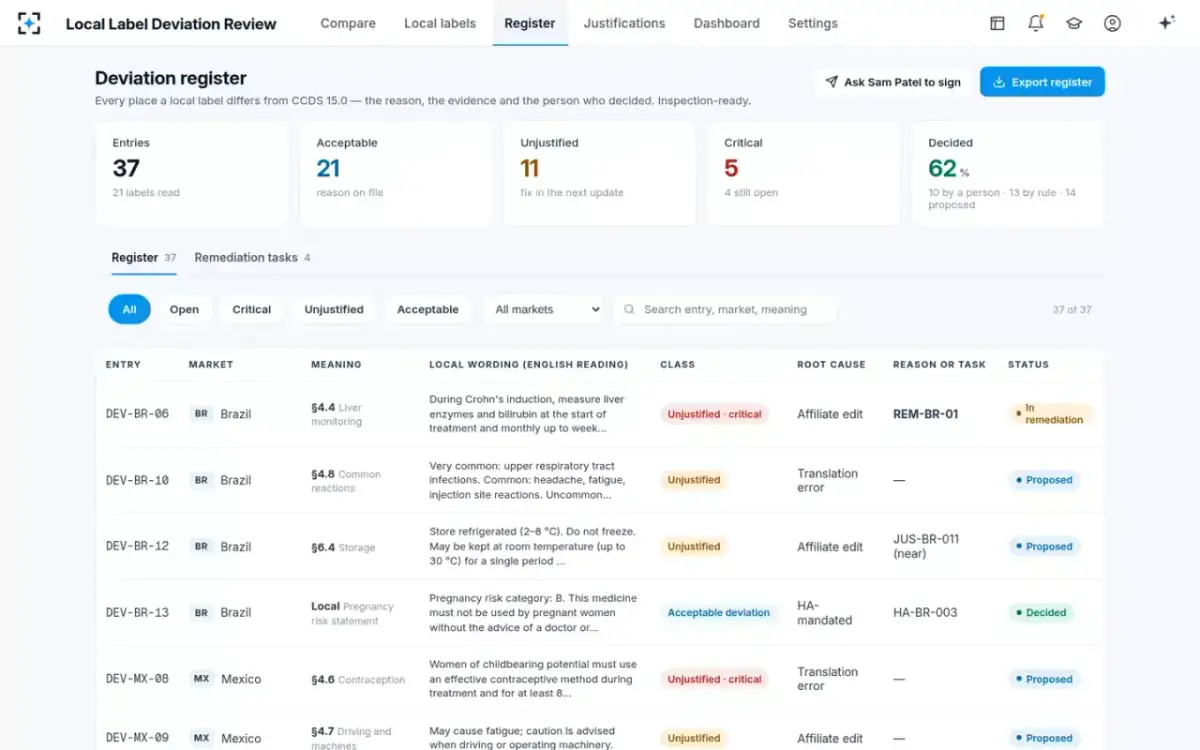
Task: Click the search magnifier icon
Action: 629,310
